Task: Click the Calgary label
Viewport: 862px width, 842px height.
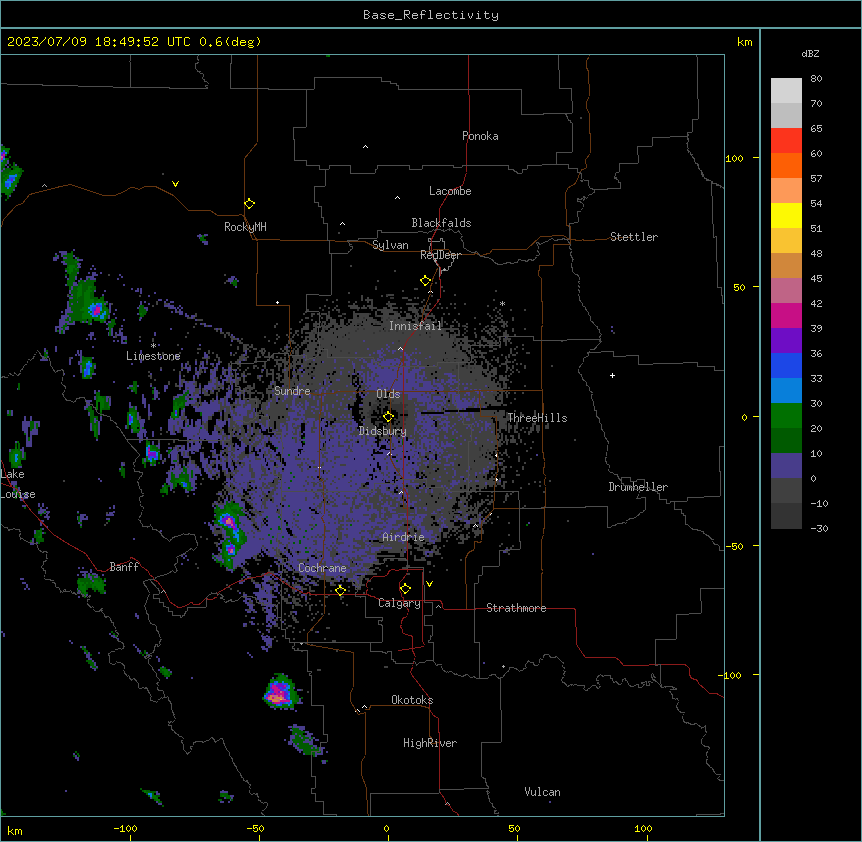Action: point(400,603)
